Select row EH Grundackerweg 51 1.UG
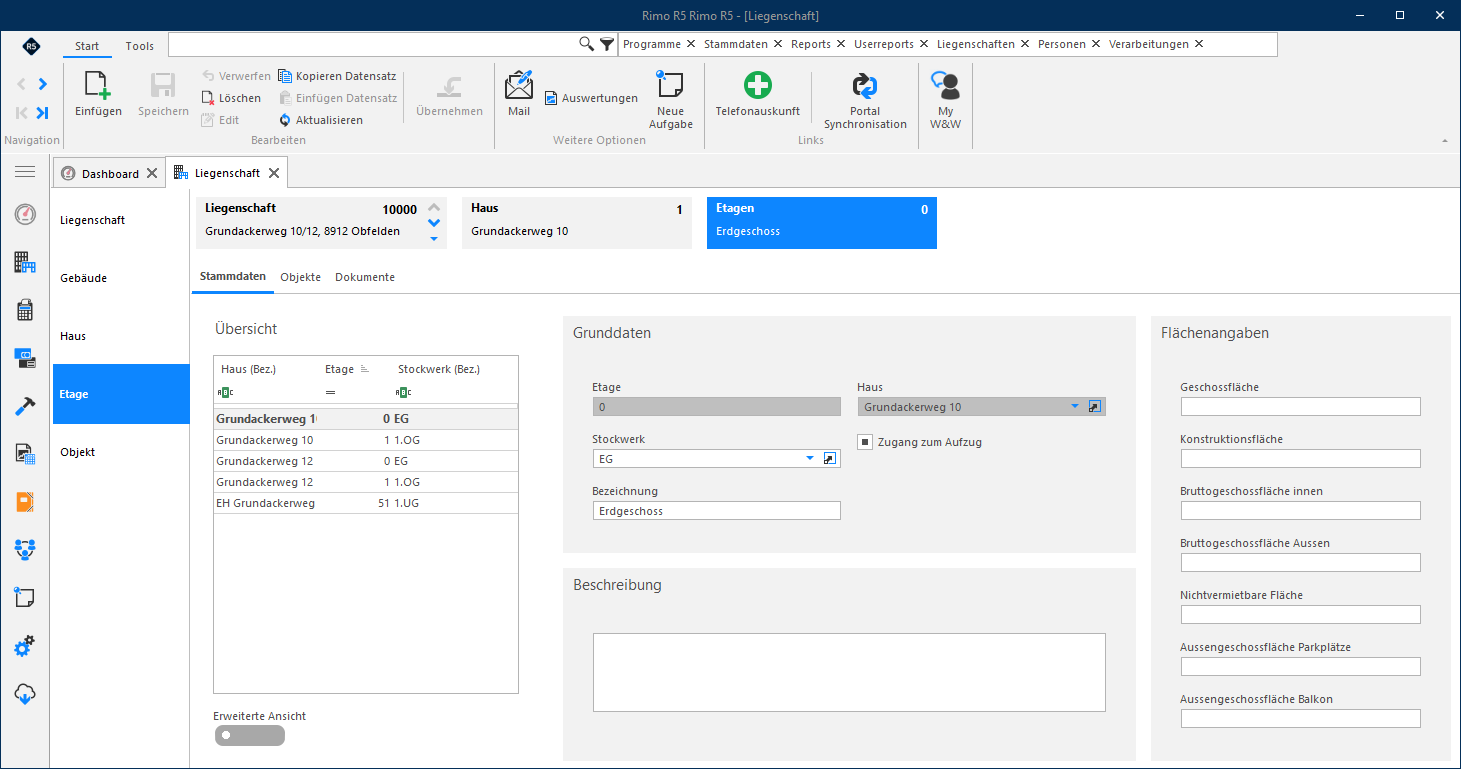This screenshot has height=769, width=1461. (366, 503)
